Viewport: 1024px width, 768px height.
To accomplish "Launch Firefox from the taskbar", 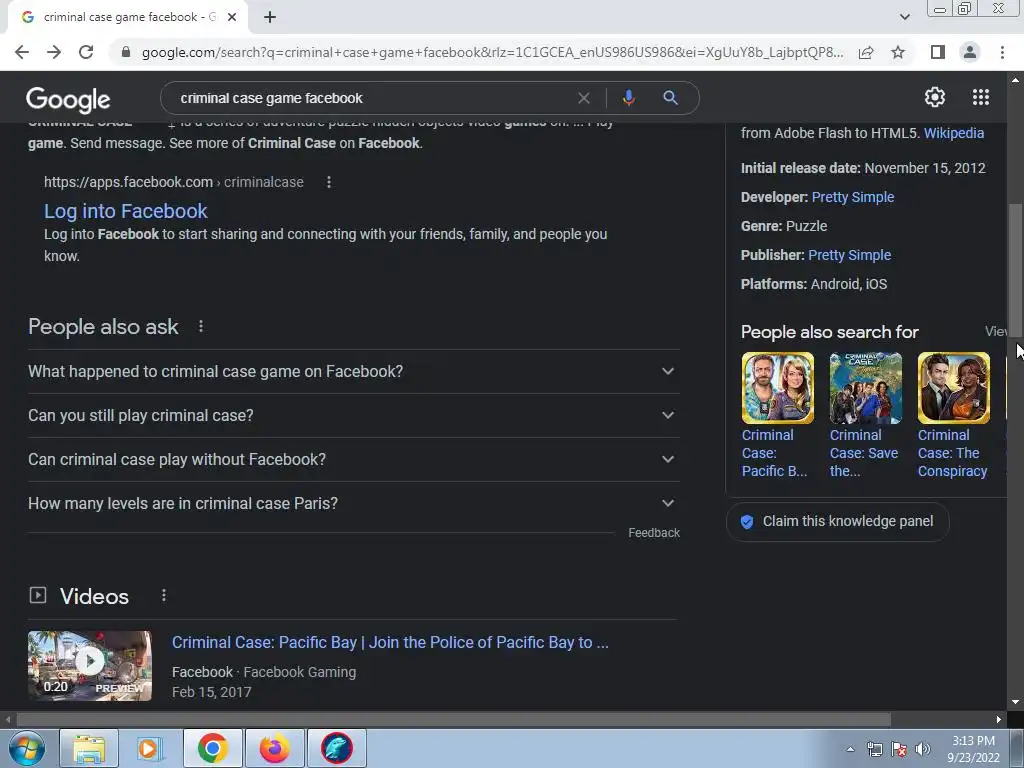I will point(274,748).
